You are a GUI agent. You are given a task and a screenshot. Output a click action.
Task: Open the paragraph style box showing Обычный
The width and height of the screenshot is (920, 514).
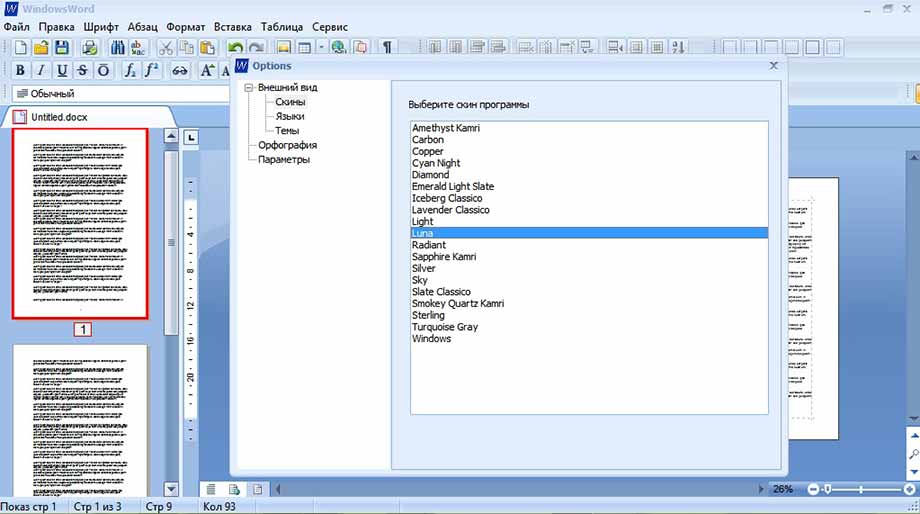120,93
